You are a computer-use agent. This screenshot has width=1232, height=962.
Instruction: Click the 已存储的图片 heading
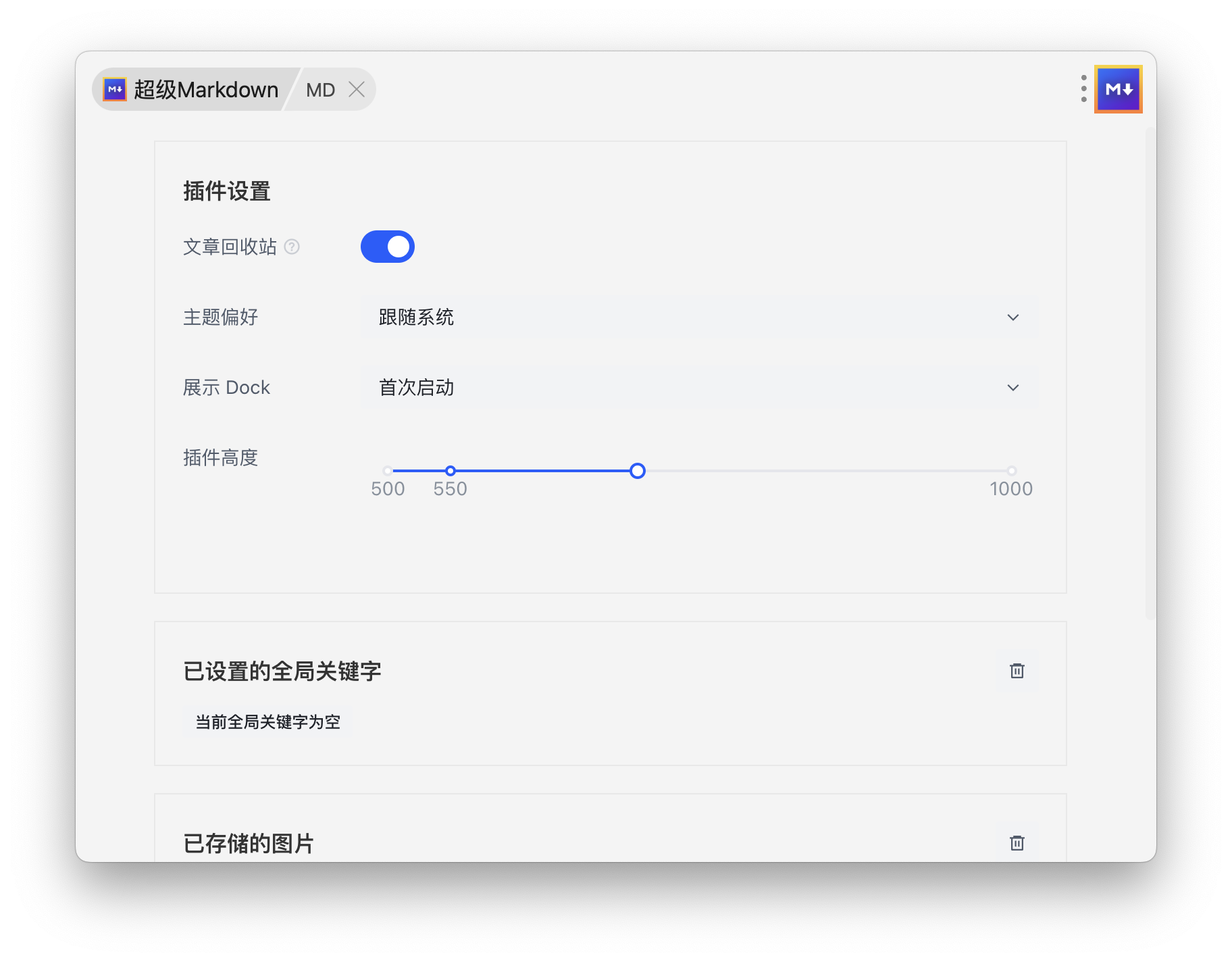(x=249, y=843)
